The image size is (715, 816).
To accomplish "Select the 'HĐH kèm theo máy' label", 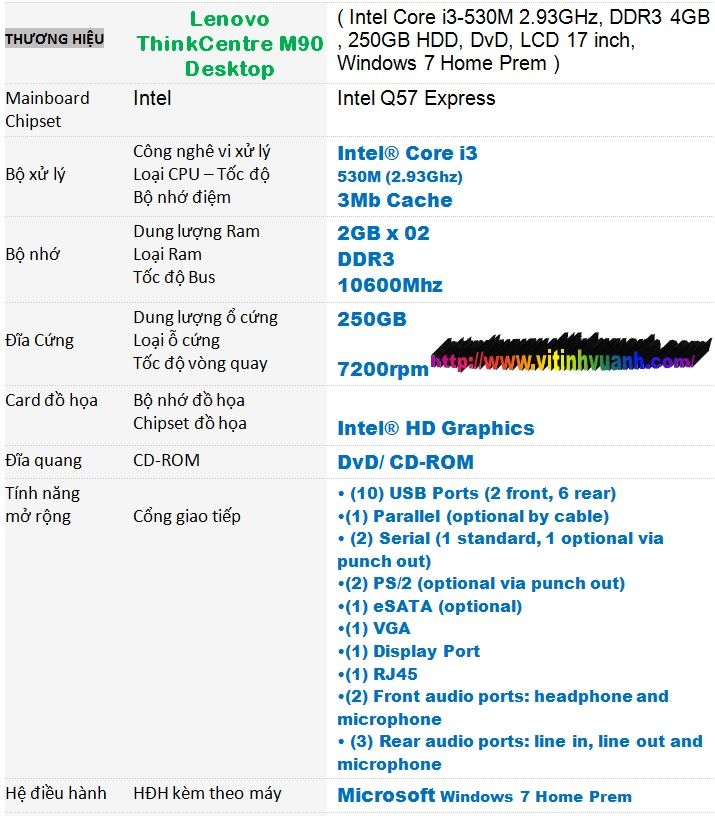I will [x=207, y=793].
